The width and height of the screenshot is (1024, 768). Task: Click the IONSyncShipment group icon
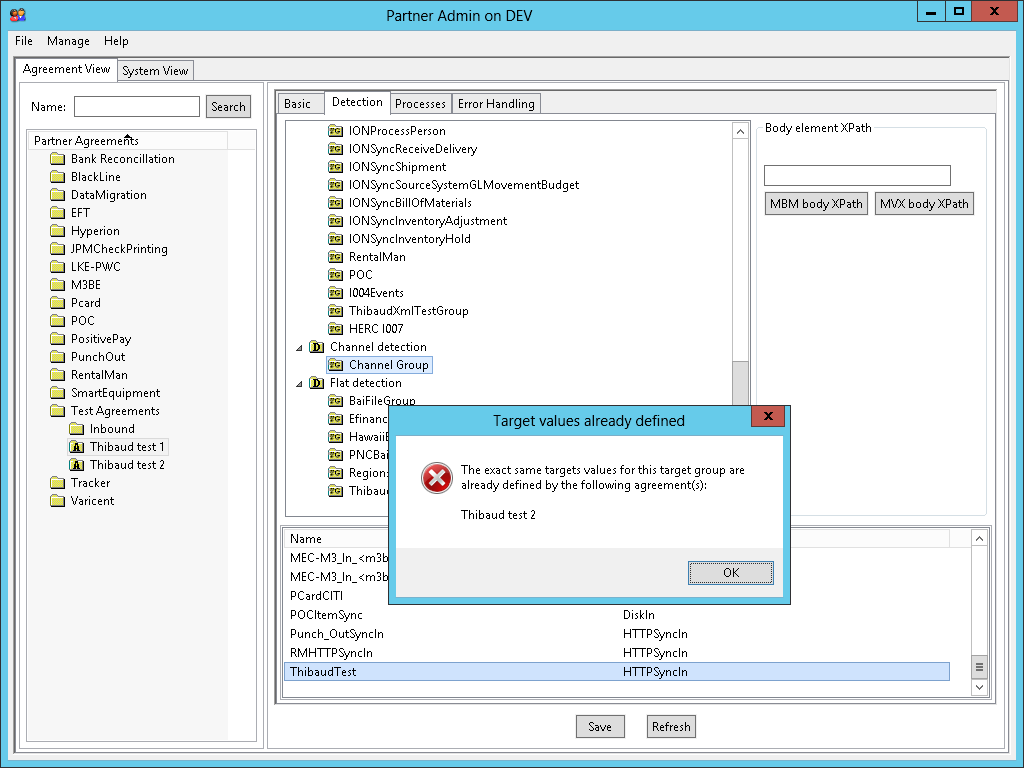[x=336, y=167]
